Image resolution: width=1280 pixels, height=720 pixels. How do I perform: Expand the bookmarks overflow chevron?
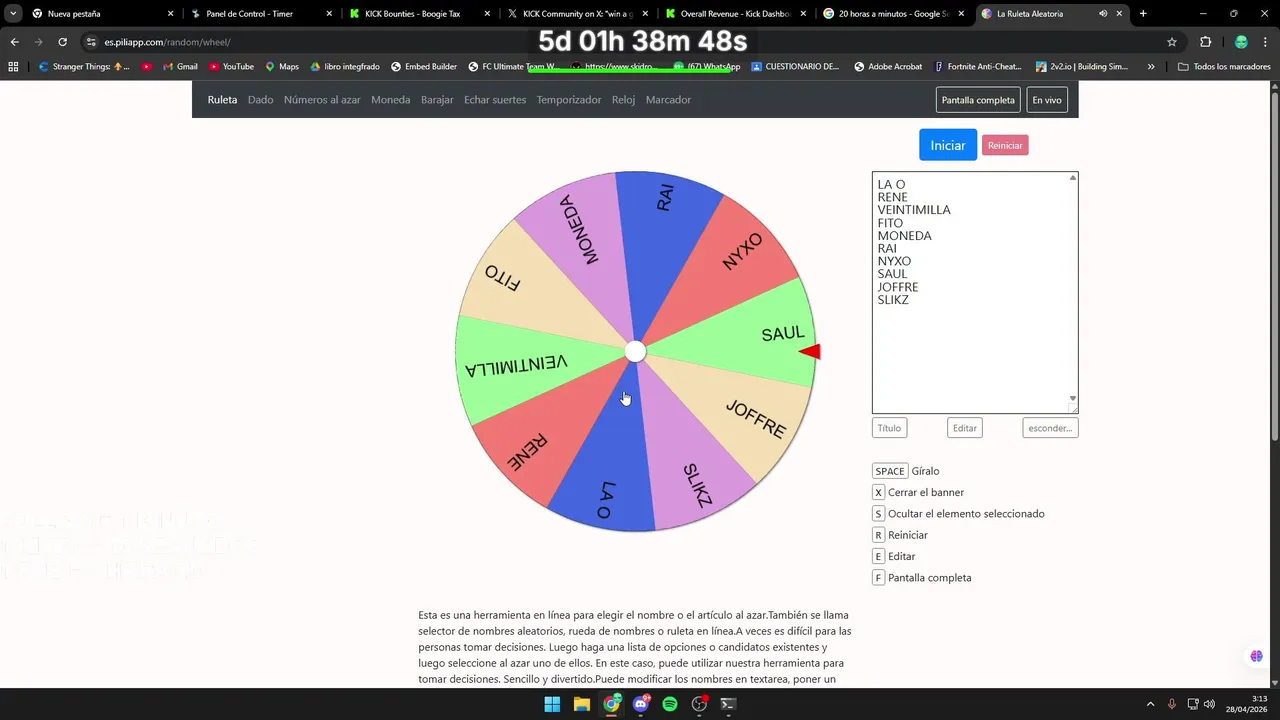click(x=1151, y=66)
